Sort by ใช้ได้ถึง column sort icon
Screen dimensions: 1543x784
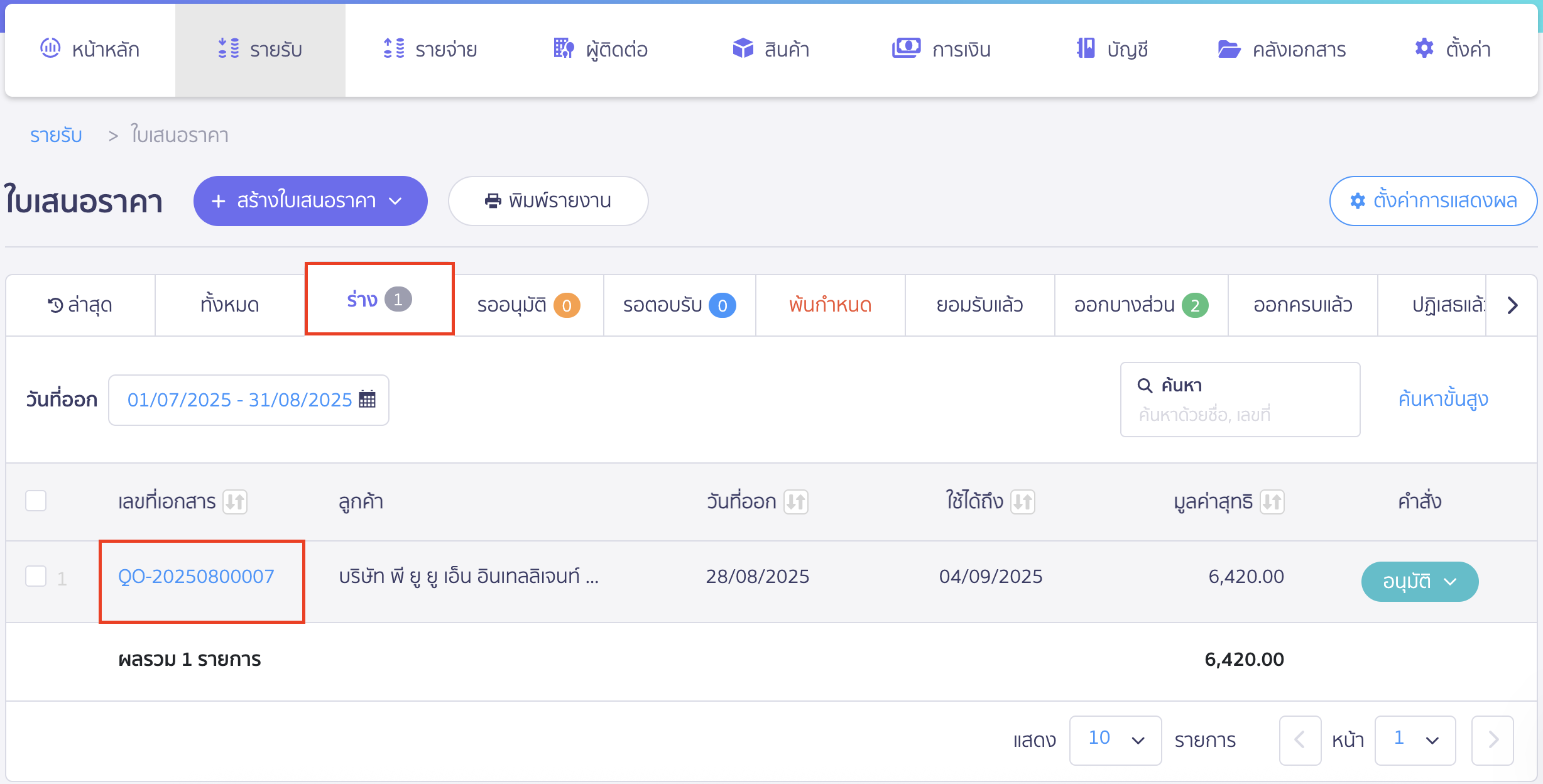coord(1023,502)
